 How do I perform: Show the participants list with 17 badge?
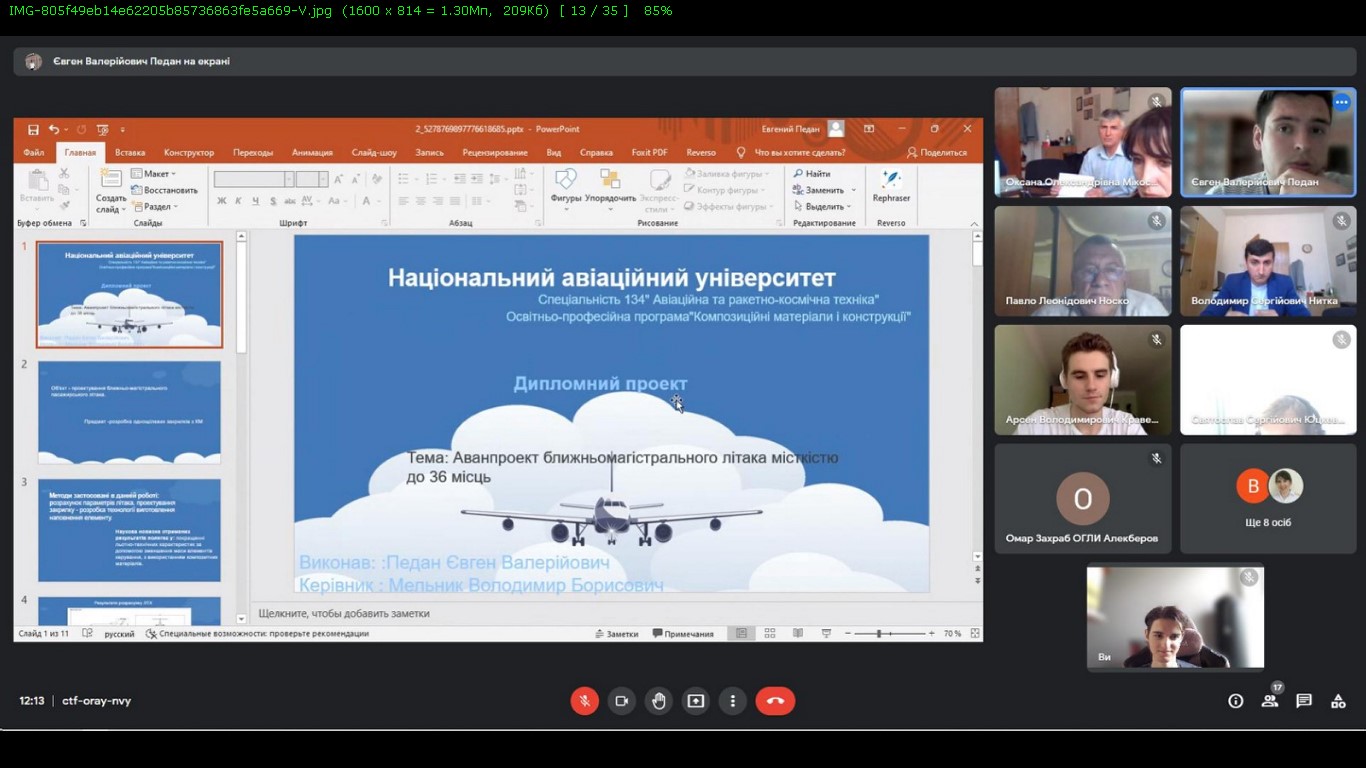[1270, 700]
